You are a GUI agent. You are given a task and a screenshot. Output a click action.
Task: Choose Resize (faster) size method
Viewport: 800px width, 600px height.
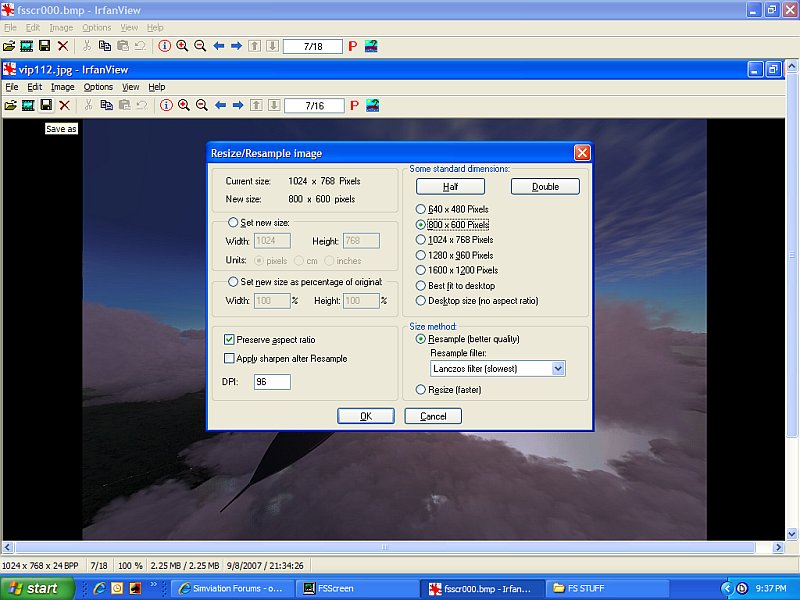coord(421,389)
